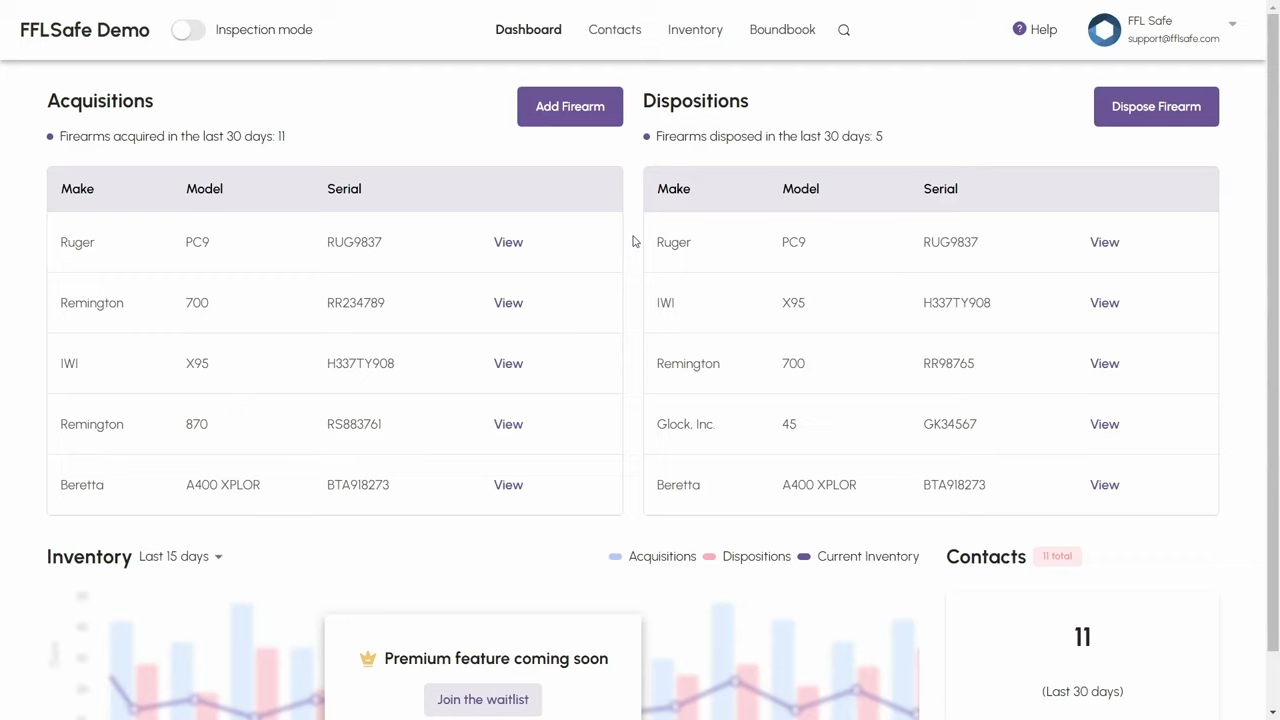This screenshot has width=1280, height=720.
Task: Select Dashboard in the navigation bar
Action: click(528, 29)
